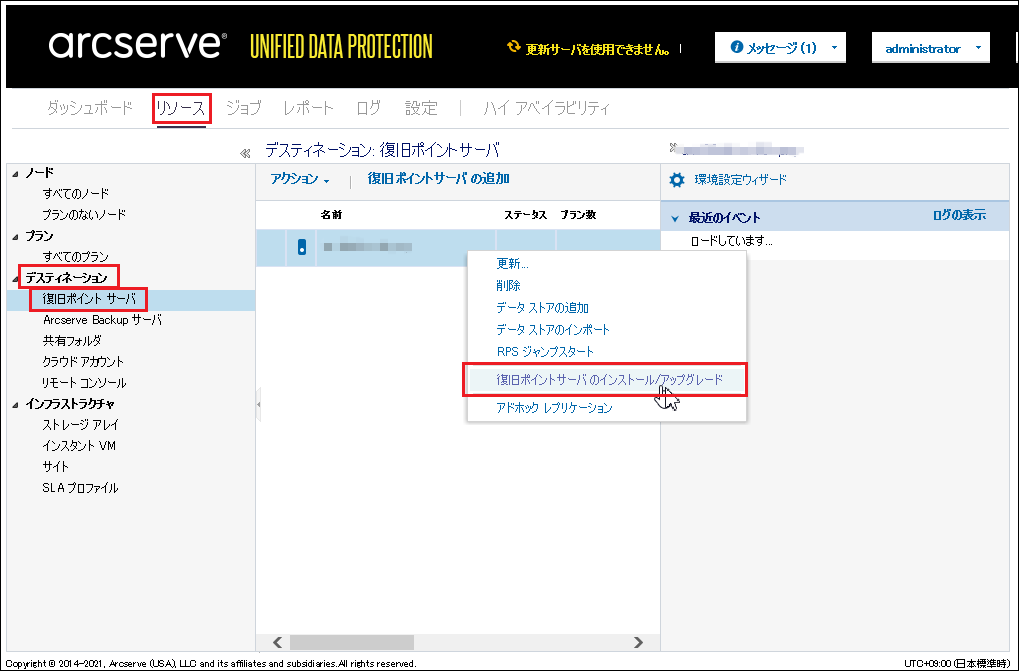1019x671 pixels.
Task: Click the gear icon for 環境設定ウィザード
Action: pos(677,180)
